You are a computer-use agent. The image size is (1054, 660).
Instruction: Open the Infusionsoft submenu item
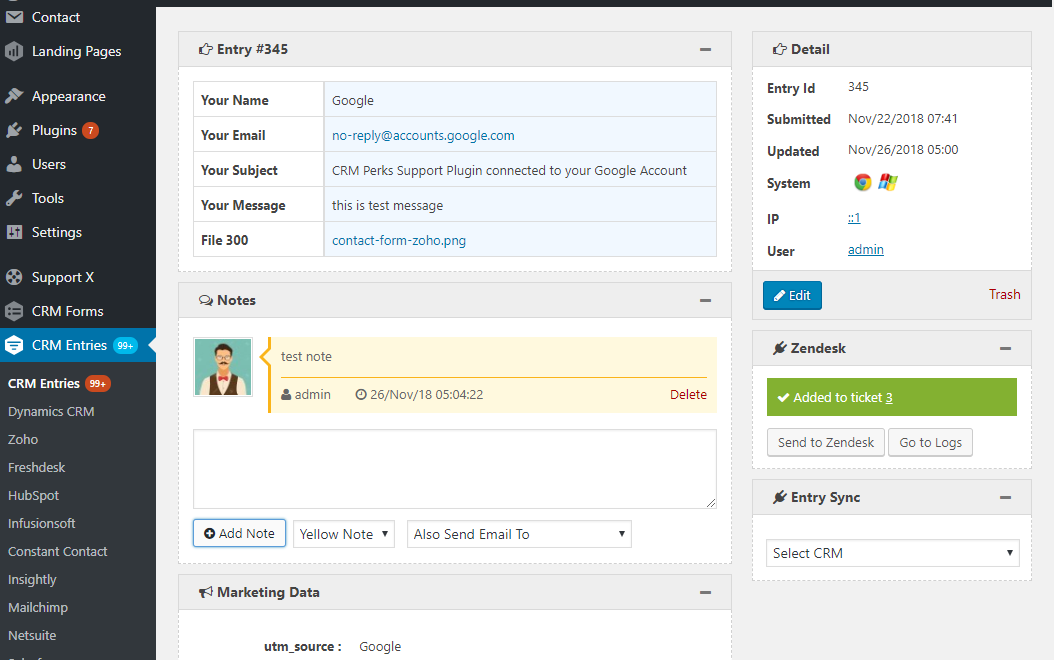[42, 523]
